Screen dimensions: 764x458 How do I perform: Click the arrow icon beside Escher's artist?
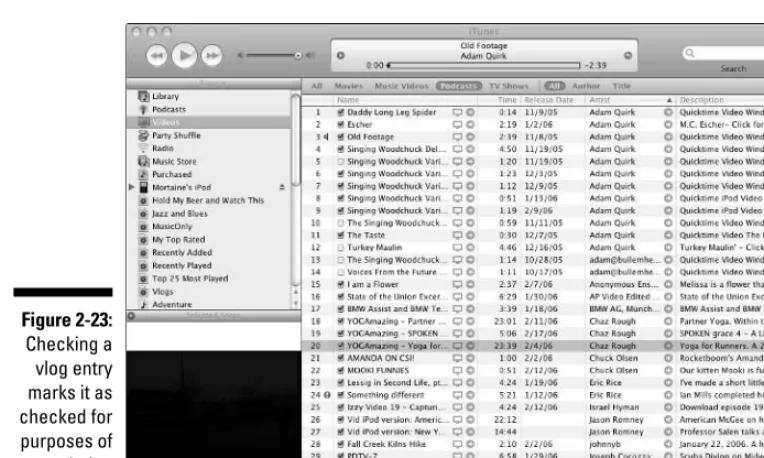(668, 125)
